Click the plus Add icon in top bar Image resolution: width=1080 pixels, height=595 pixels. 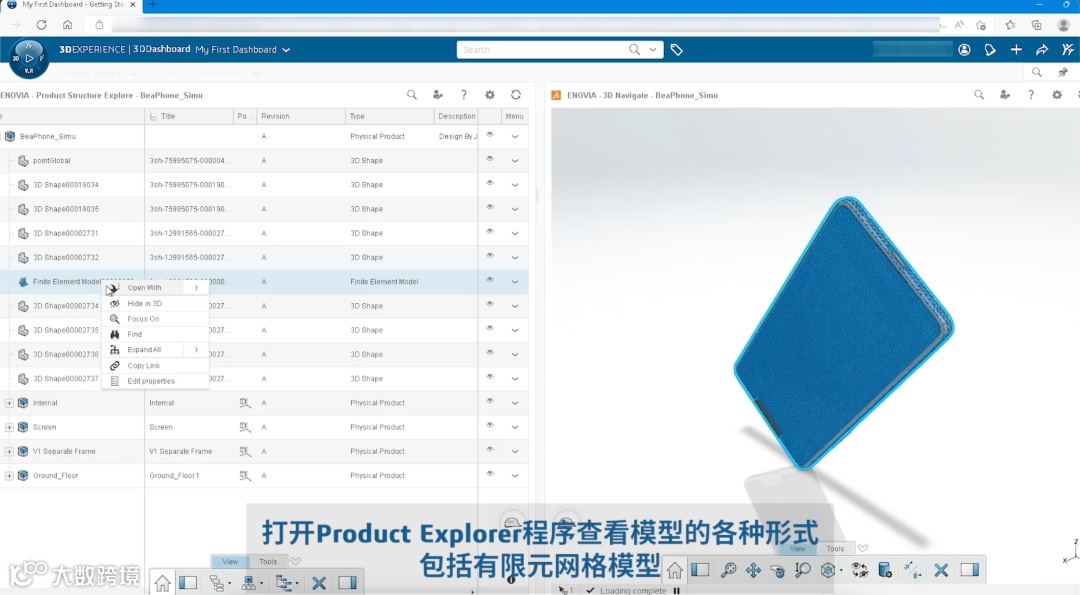point(1016,50)
